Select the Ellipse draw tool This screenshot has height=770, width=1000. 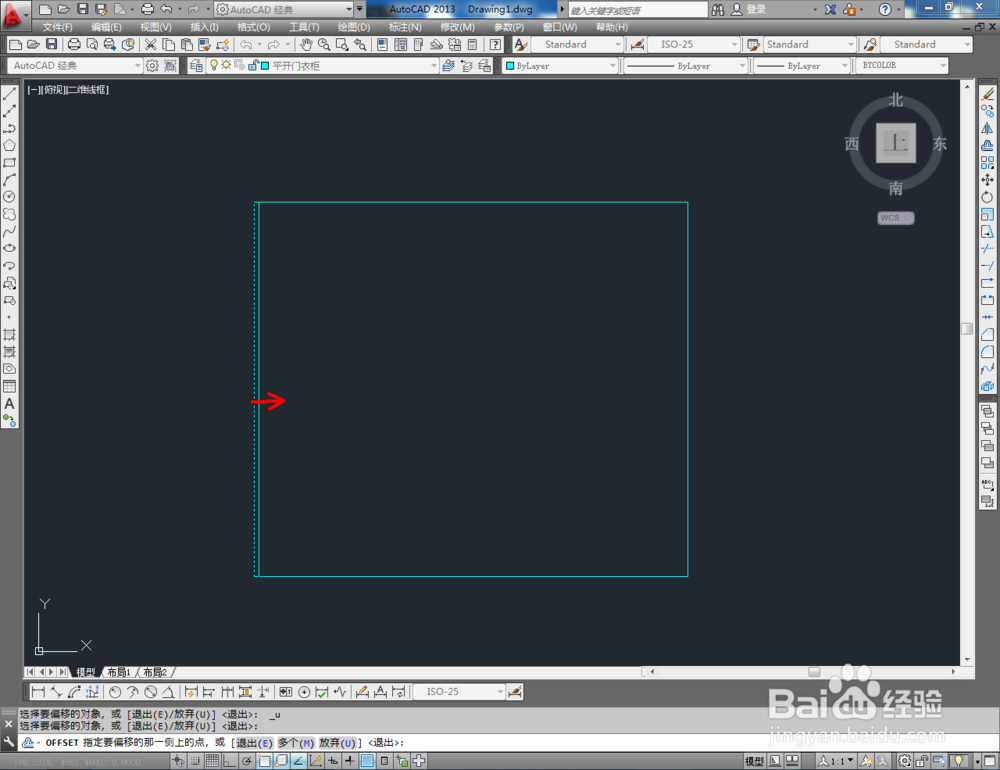(x=10, y=249)
